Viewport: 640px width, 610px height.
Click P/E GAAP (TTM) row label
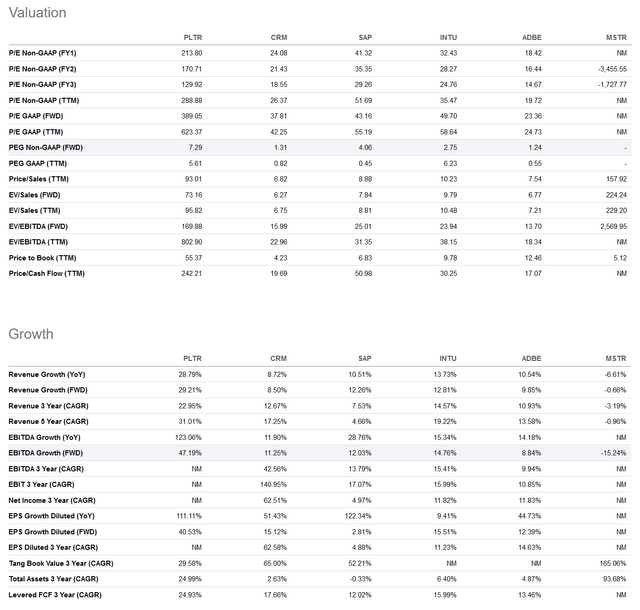36,132
